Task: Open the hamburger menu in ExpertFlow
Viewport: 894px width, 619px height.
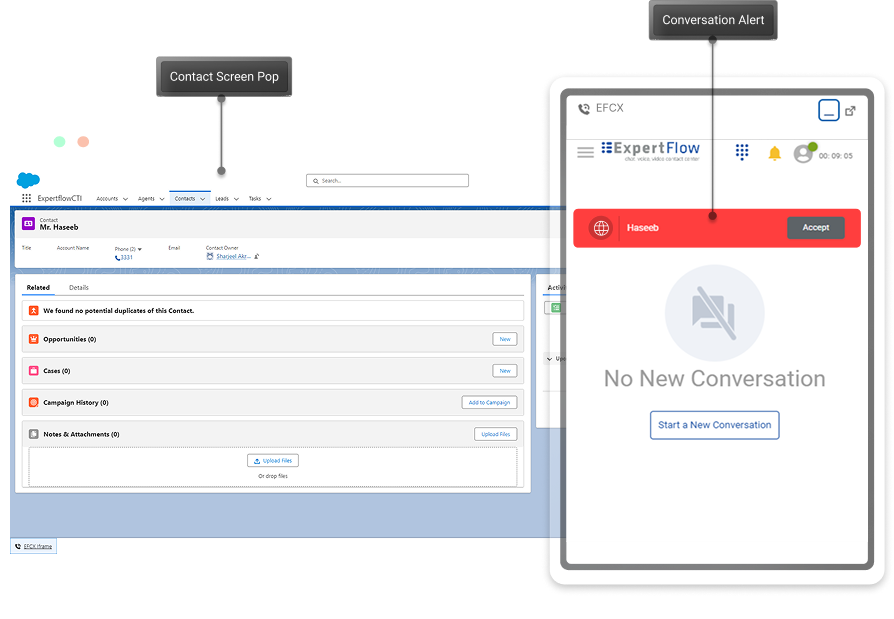Action: [586, 153]
